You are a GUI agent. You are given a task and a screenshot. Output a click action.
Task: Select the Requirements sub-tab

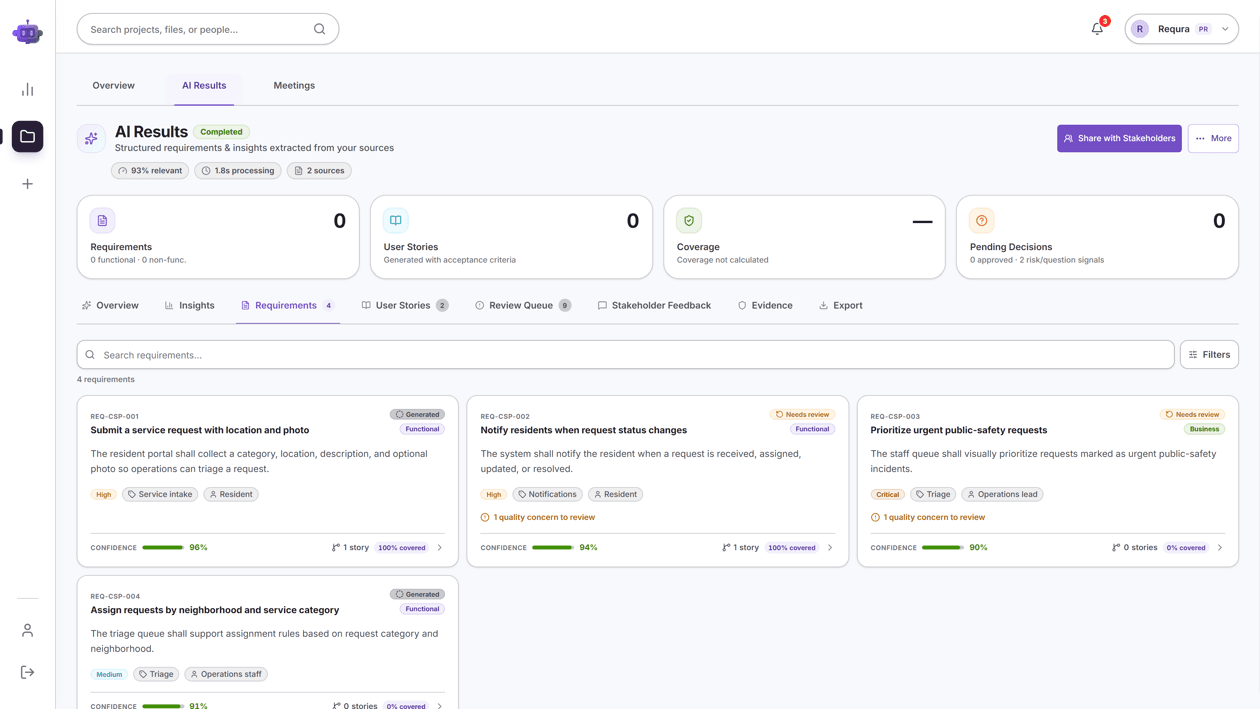pyautogui.click(x=288, y=306)
